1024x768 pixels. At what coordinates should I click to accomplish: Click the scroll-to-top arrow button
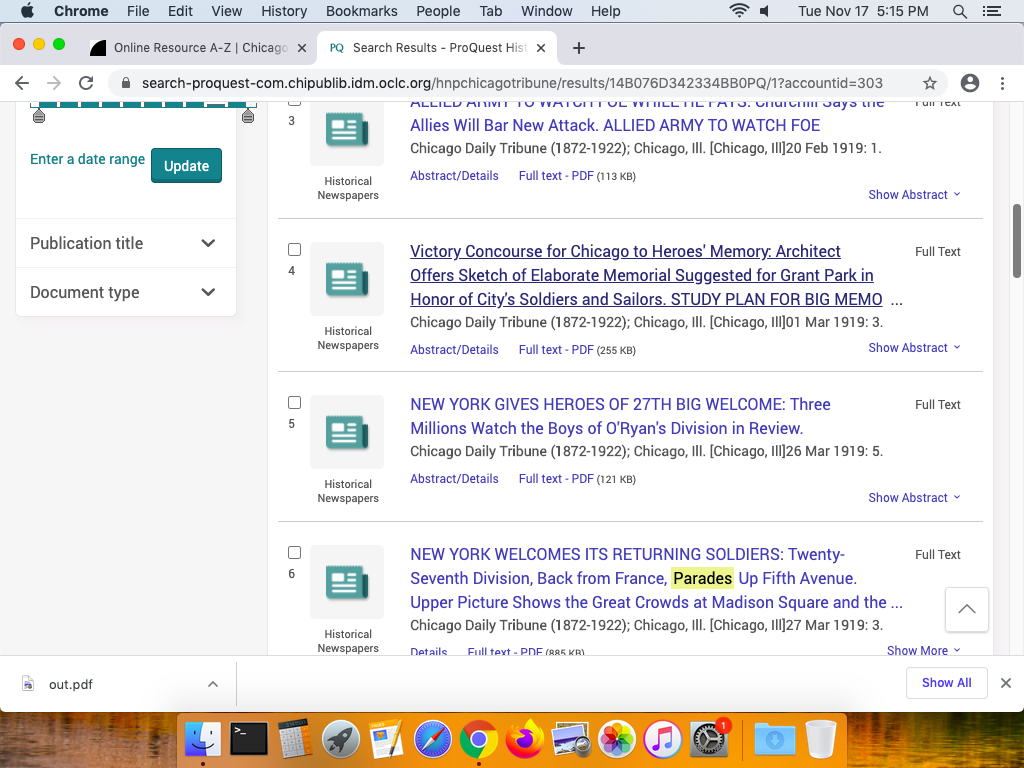[x=966, y=609]
